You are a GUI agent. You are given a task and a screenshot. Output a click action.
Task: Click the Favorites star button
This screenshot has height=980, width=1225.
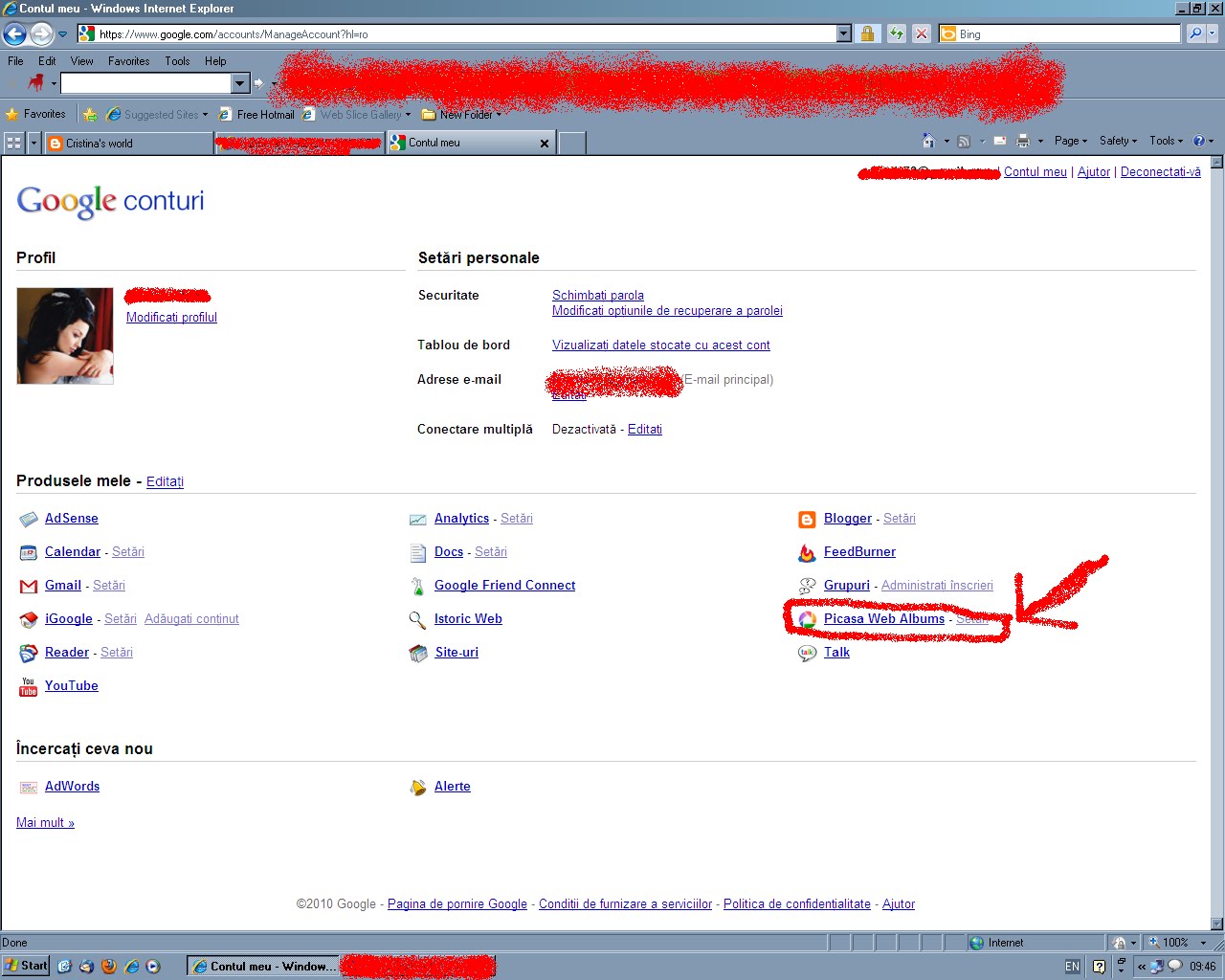(x=36, y=114)
